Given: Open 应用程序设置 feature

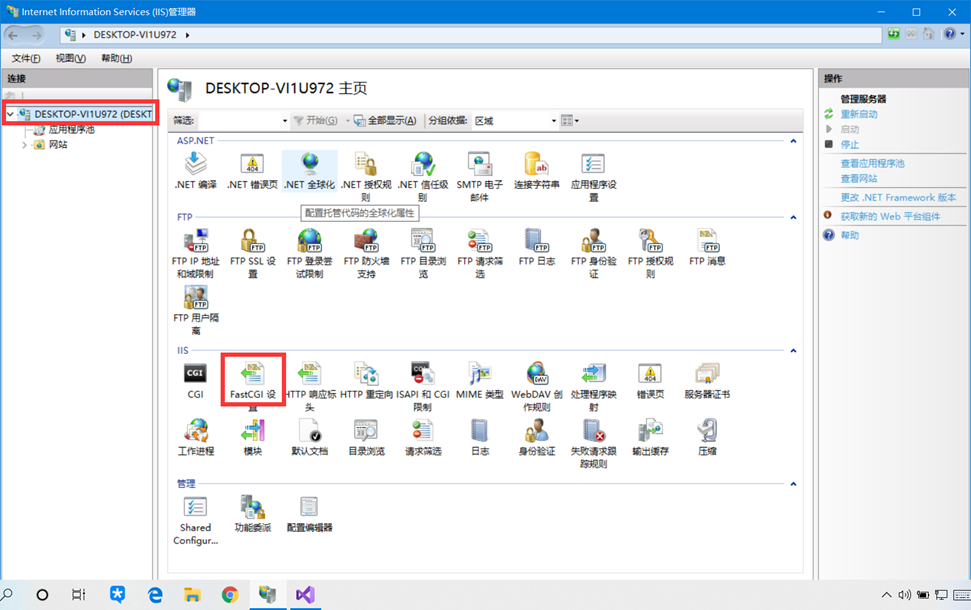Looking at the screenshot, I should pyautogui.click(x=593, y=177).
